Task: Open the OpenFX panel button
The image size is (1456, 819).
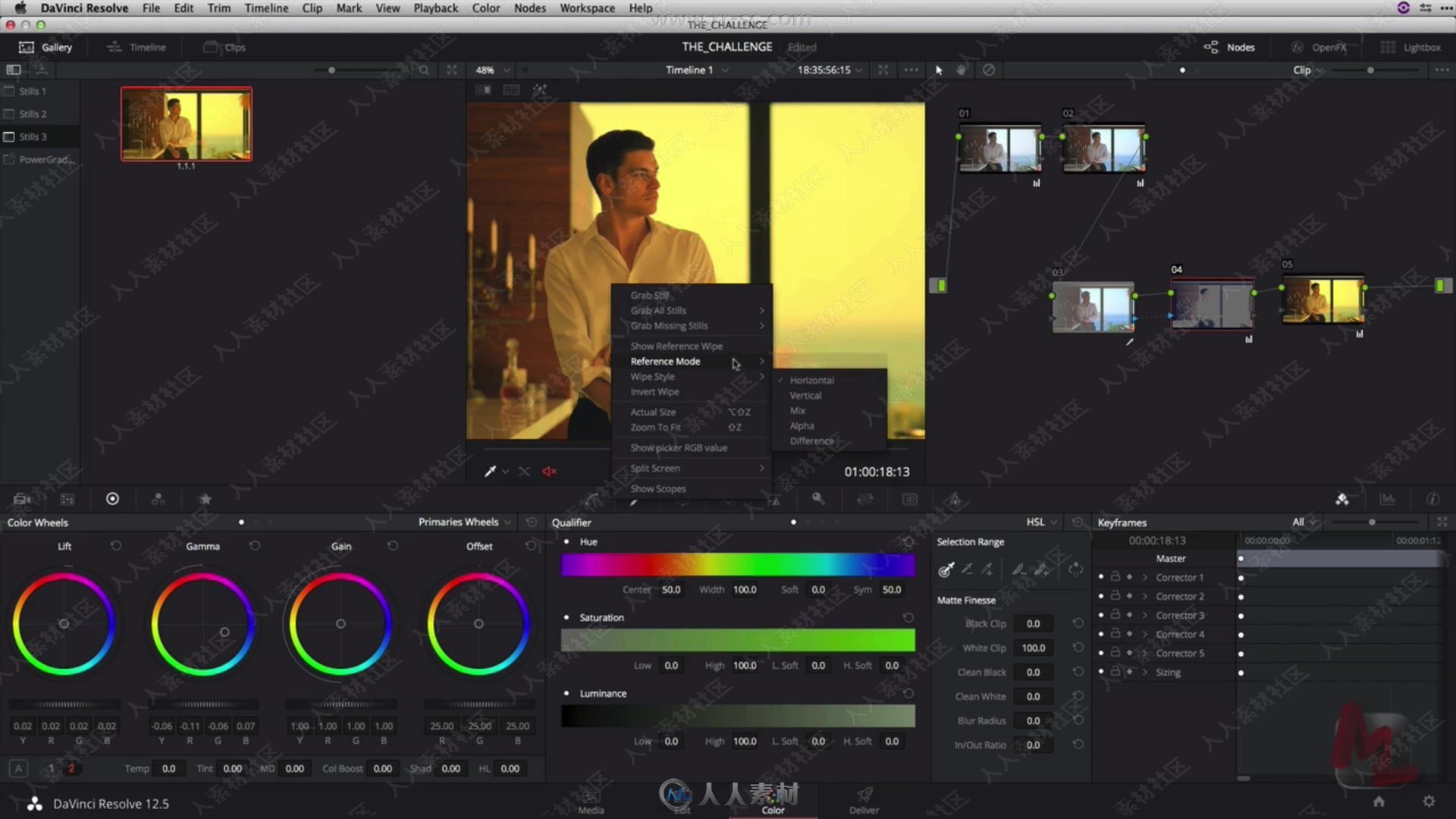Action: pyautogui.click(x=1319, y=47)
